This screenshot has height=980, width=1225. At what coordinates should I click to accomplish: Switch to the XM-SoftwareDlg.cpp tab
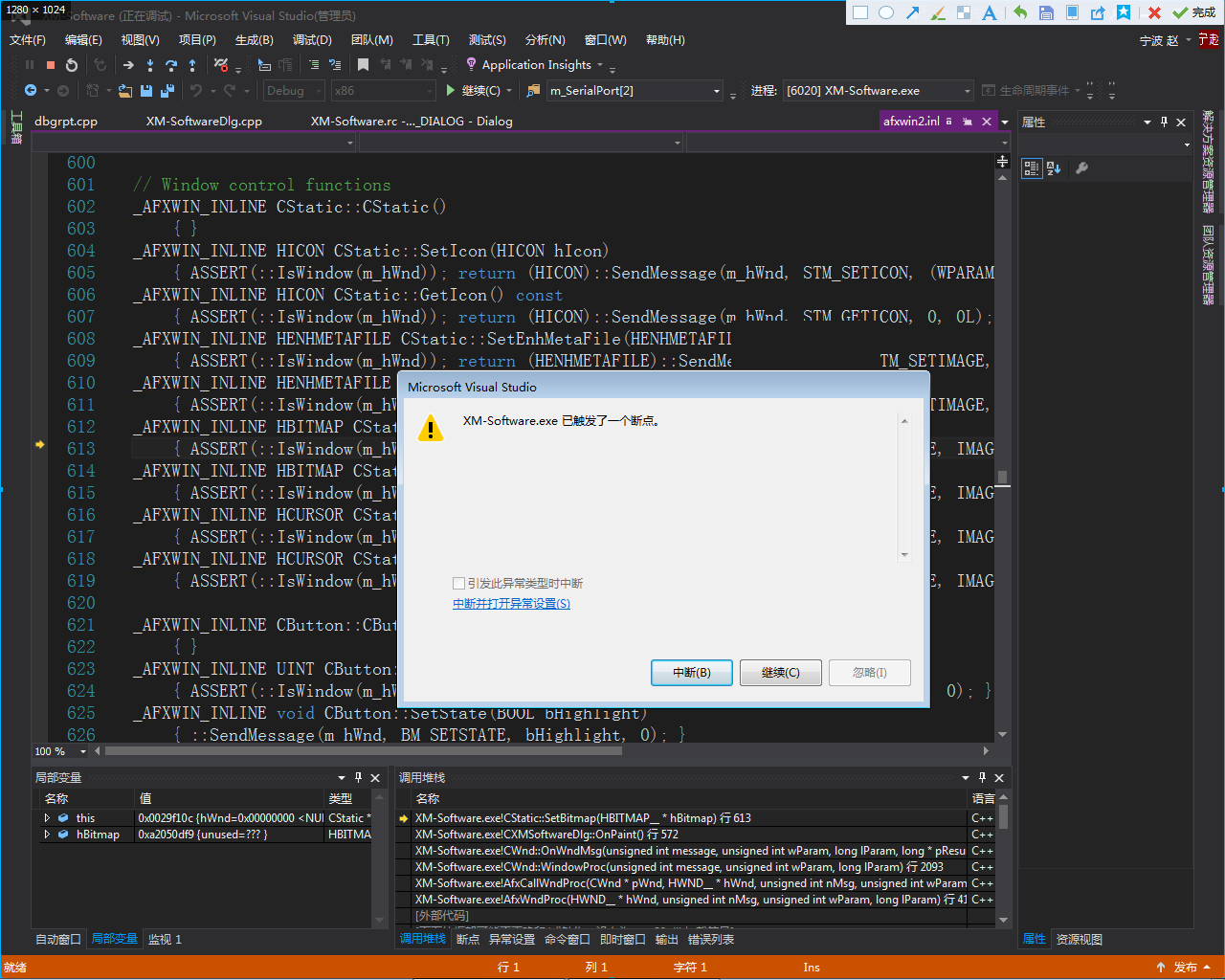point(204,122)
